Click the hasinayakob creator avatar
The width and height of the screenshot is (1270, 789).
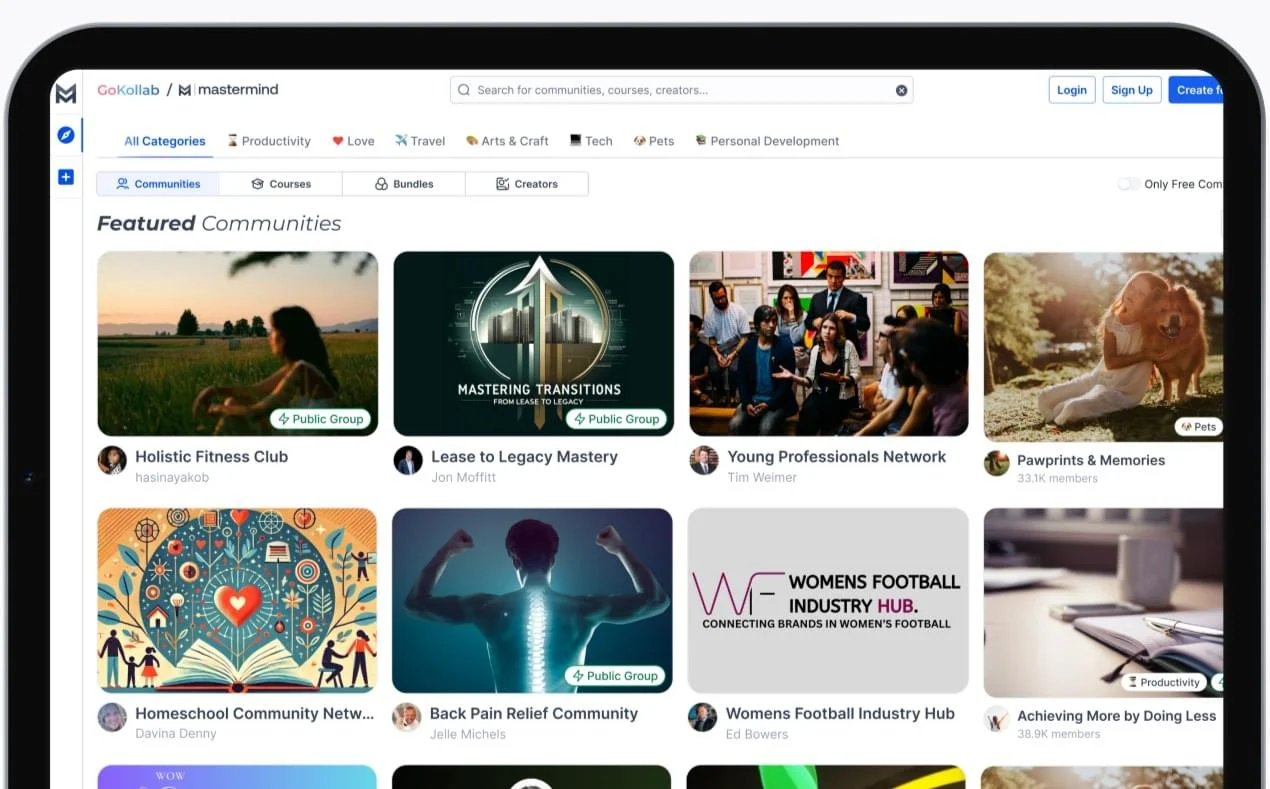click(112, 461)
